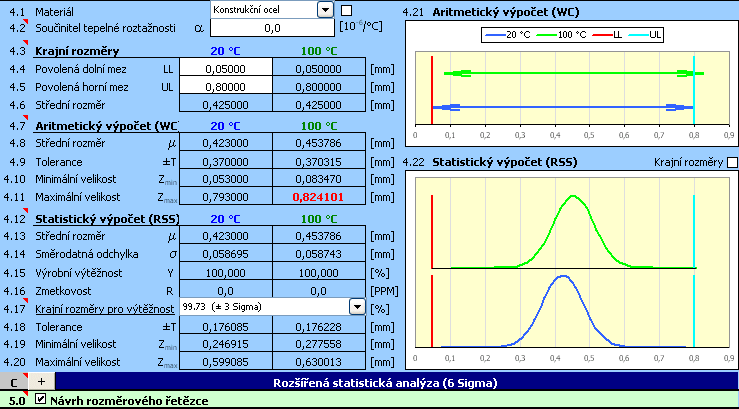
Task: Enable the Krajní rozměry checkbox above RSS chart
Action: (732, 163)
